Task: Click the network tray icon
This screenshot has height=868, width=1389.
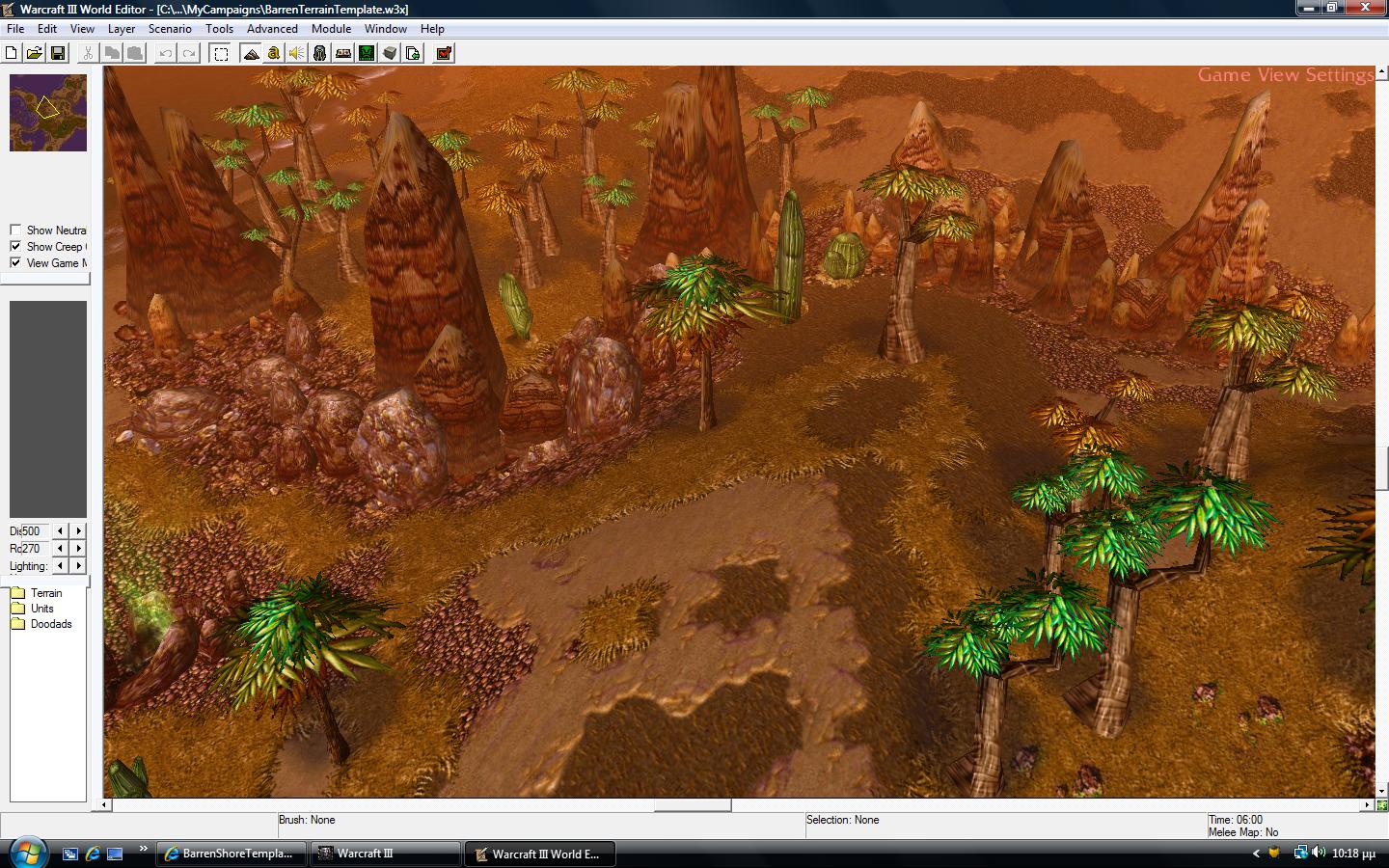Action: pos(1300,853)
